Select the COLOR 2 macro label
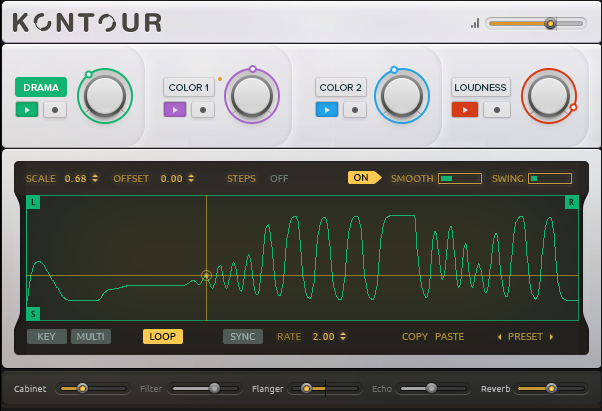 click(x=341, y=87)
